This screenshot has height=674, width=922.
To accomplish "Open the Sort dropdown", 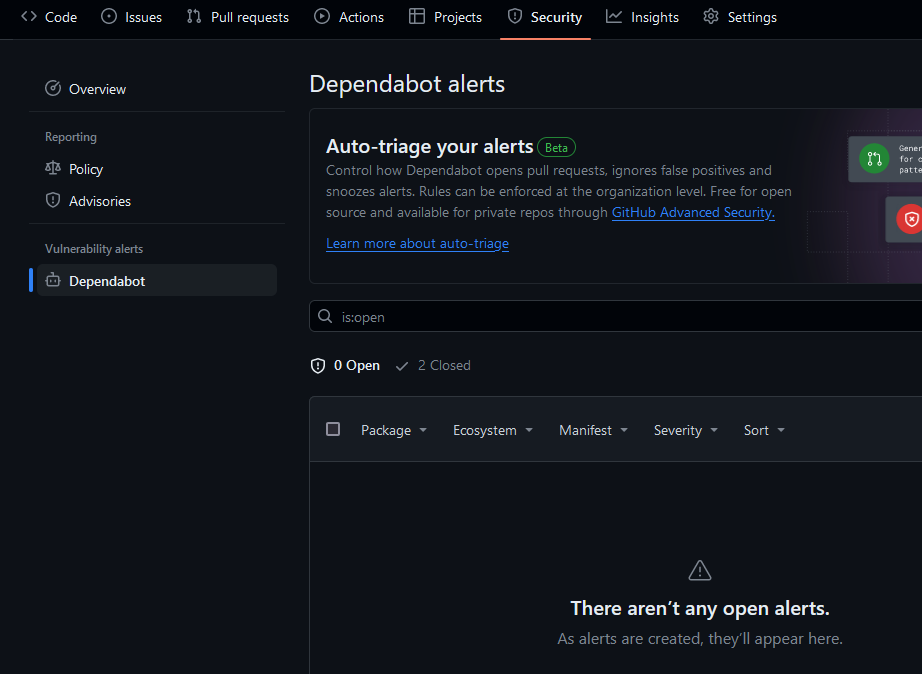I will click(x=764, y=430).
